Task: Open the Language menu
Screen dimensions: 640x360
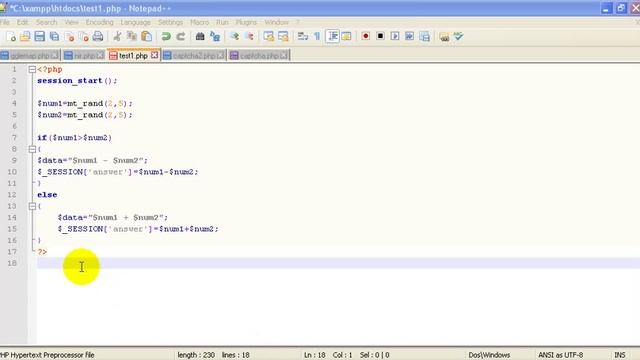Action: coord(136,22)
